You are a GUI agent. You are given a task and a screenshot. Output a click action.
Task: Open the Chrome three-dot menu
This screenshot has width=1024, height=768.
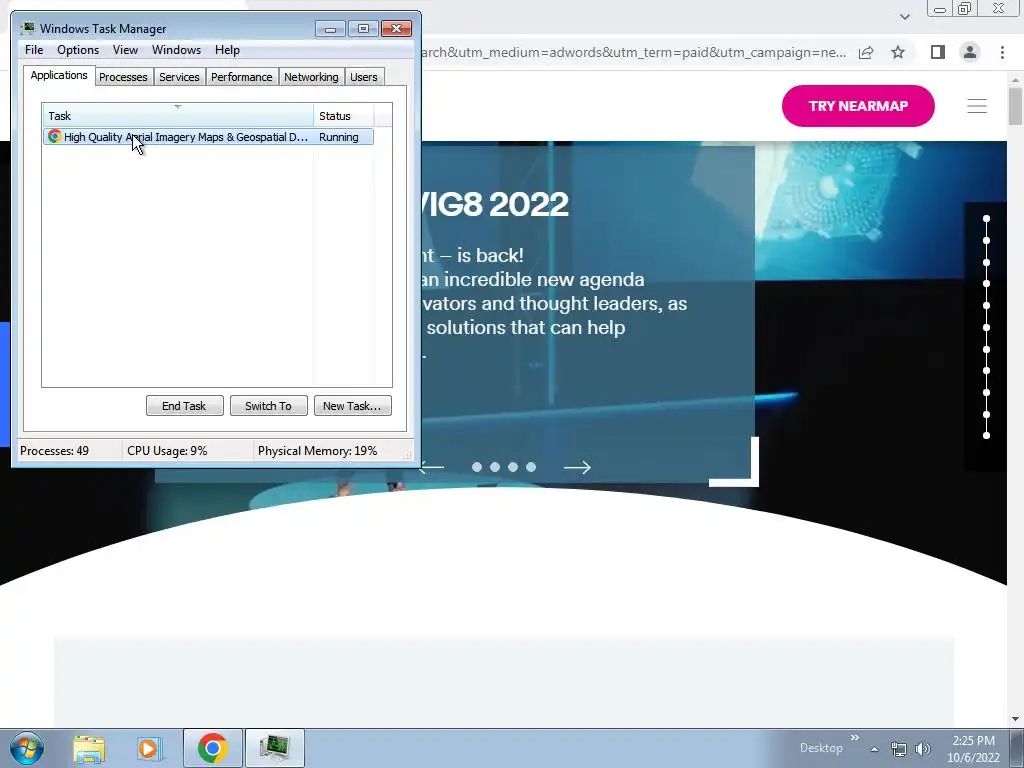click(x=1002, y=52)
